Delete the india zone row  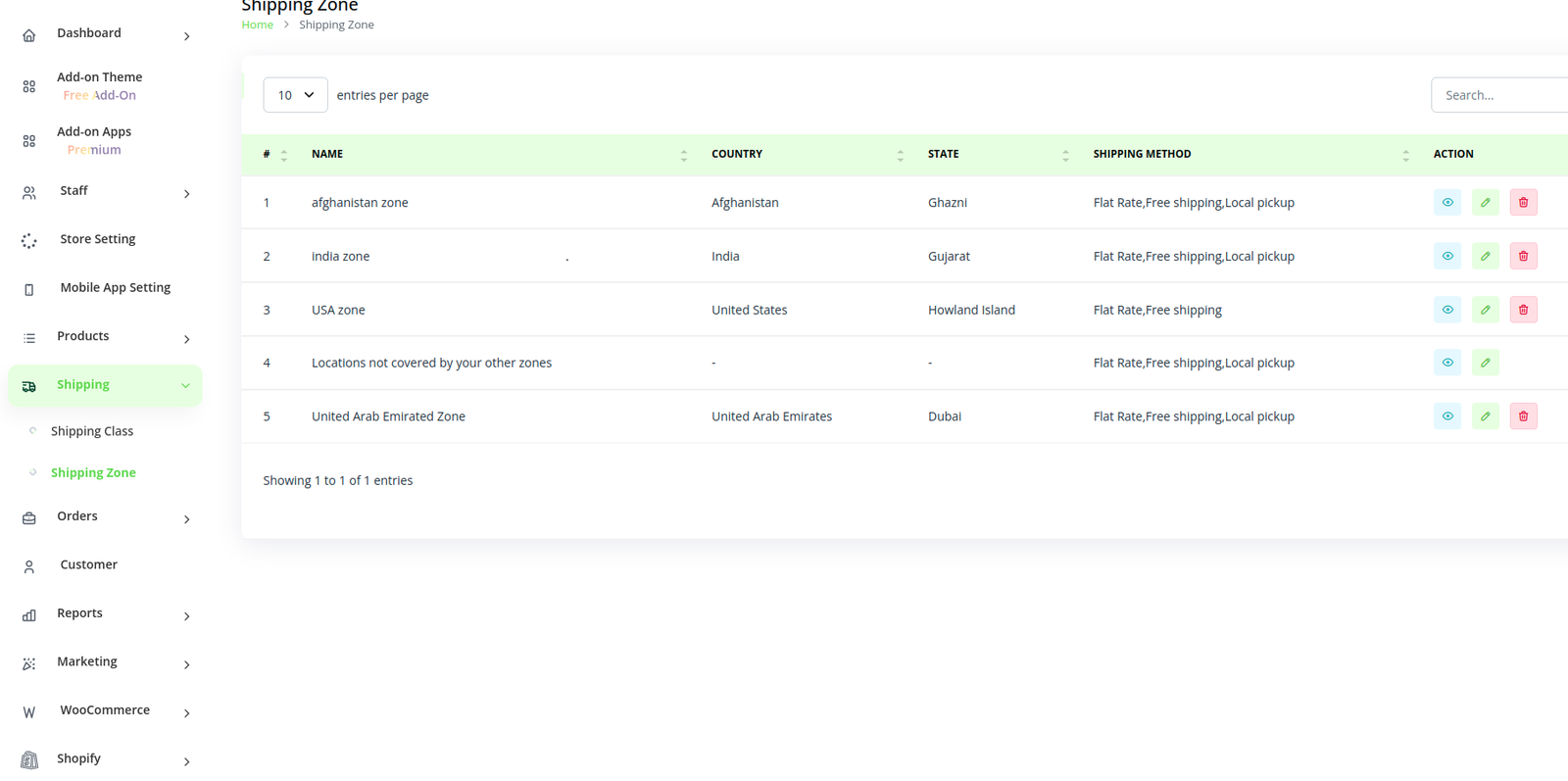pos(1523,257)
